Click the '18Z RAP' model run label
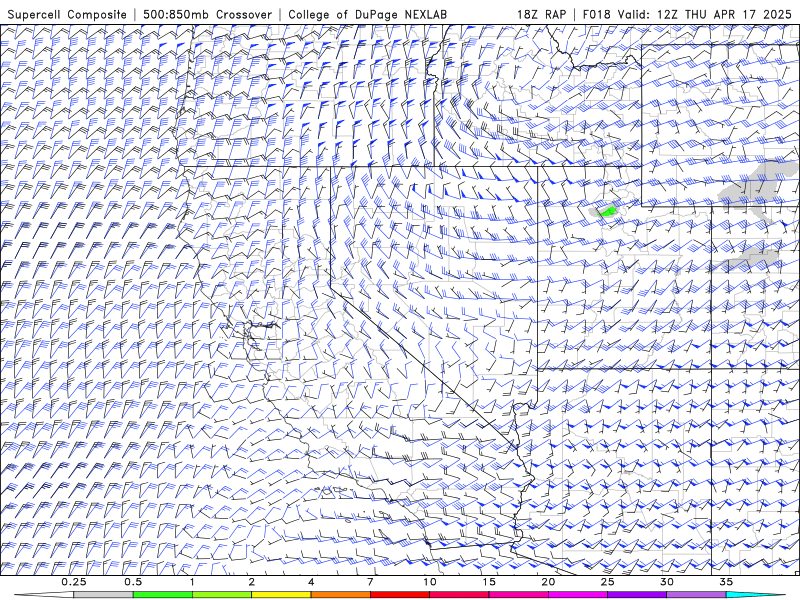Screen dimensions: 800x600 tap(541, 15)
